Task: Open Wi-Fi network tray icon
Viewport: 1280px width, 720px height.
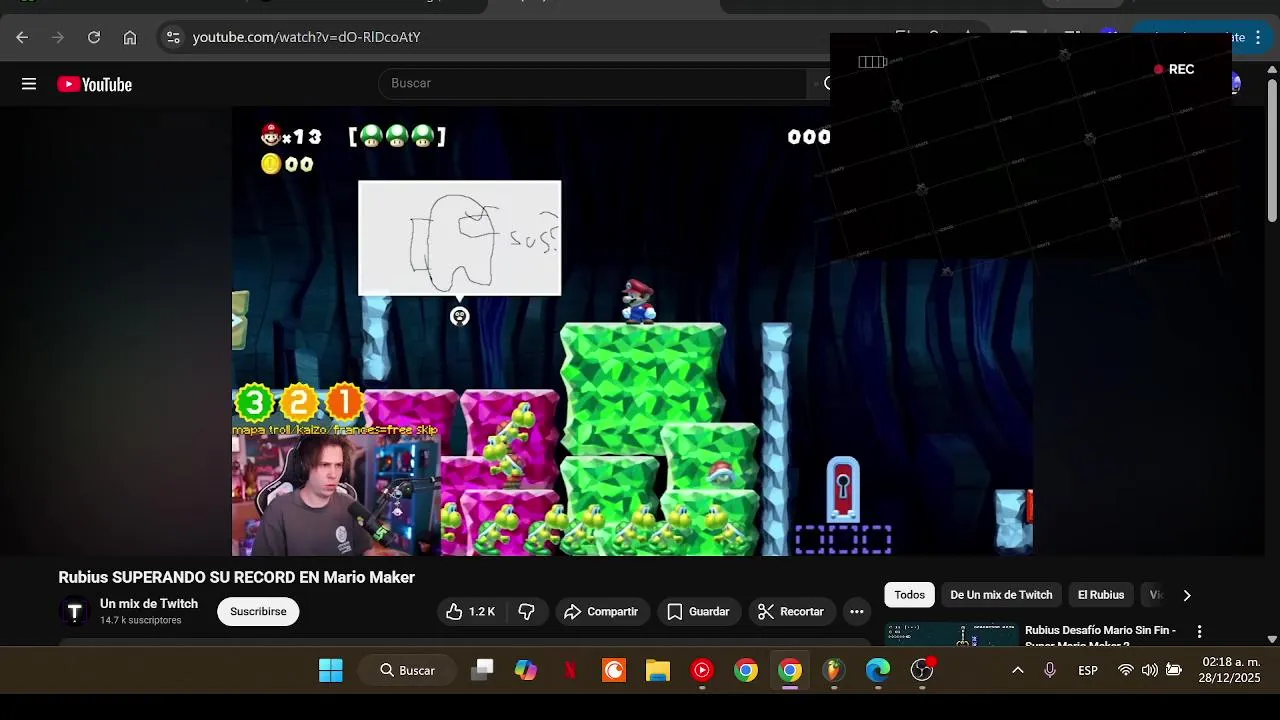Action: coord(1126,671)
